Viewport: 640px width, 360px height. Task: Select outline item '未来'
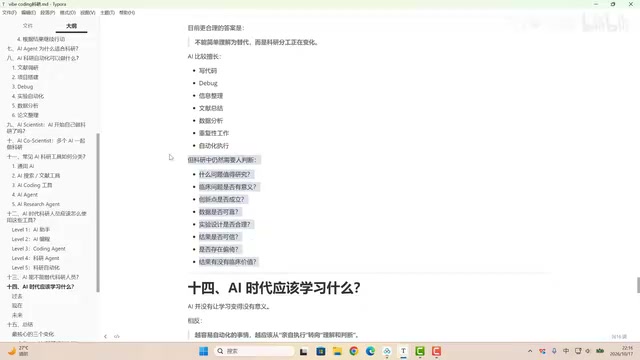tap(17, 315)
